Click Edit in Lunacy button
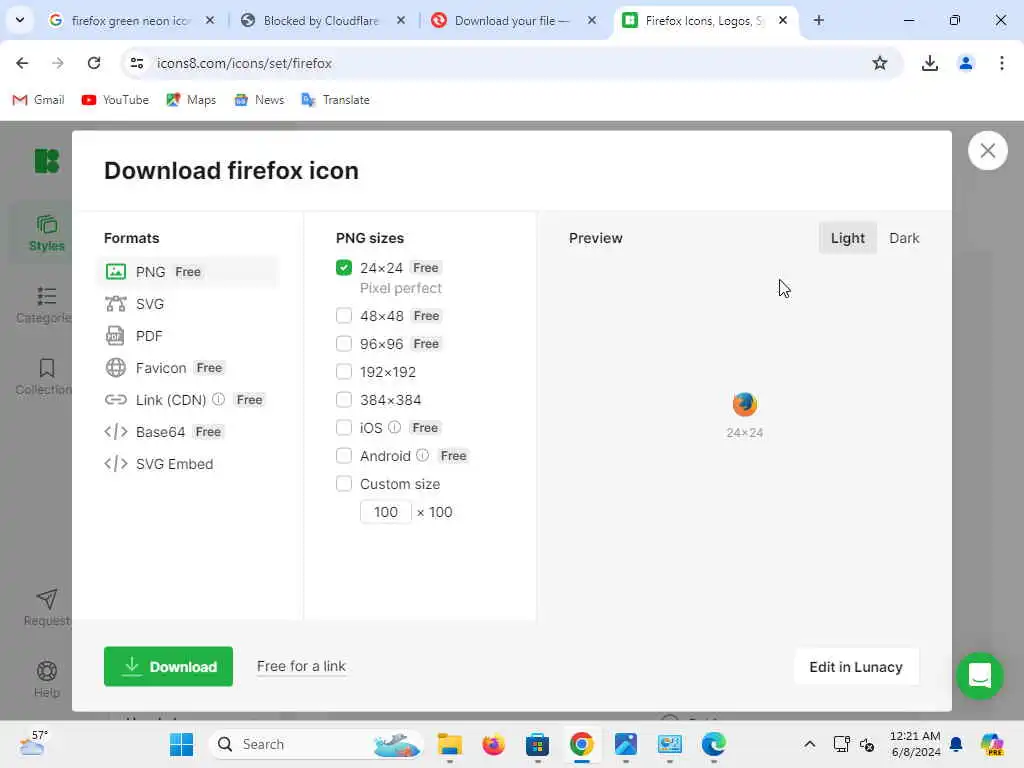Image resolution: width=1024 pixels, height=768 pixels. [856, 667]
